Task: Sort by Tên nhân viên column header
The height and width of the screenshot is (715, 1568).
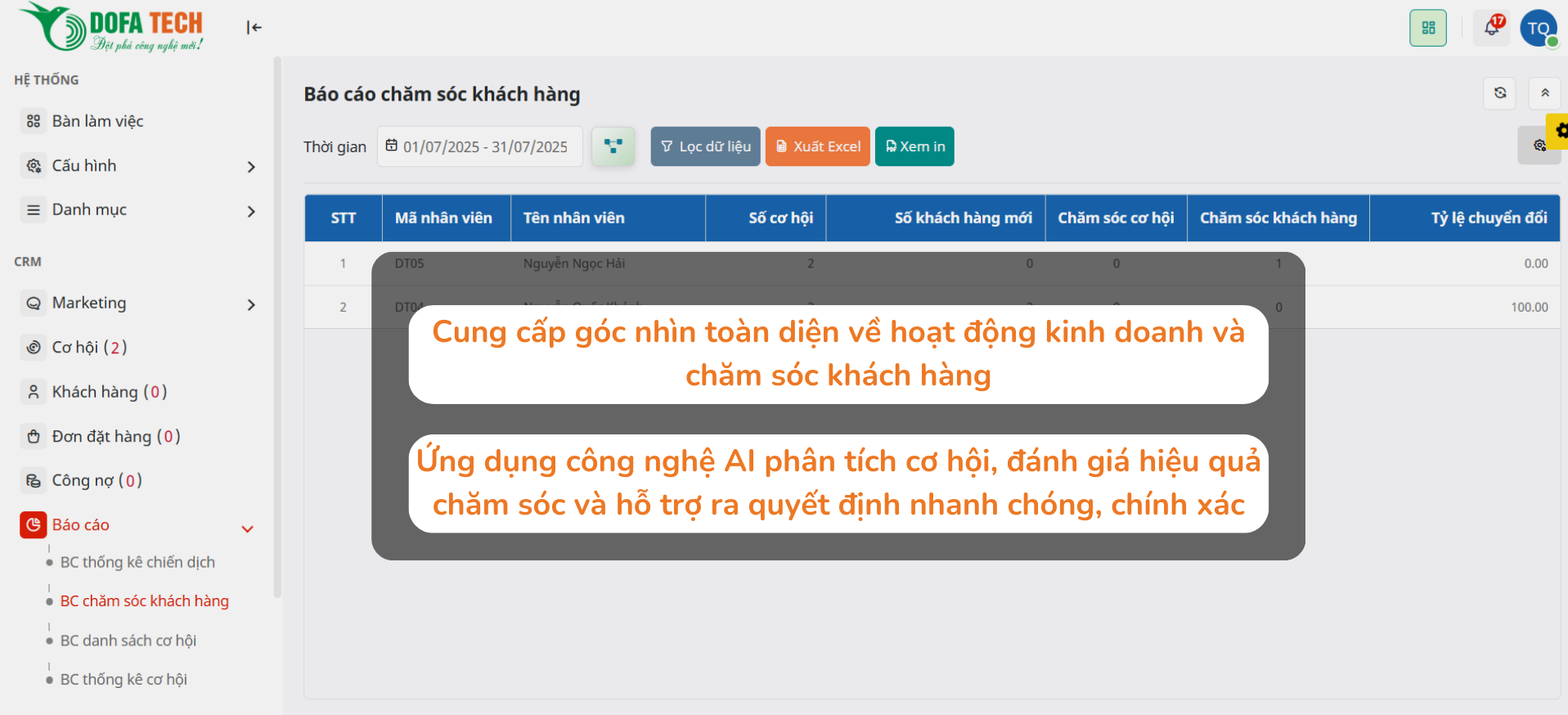Action: pyautogui.click(x=608, y=218)
